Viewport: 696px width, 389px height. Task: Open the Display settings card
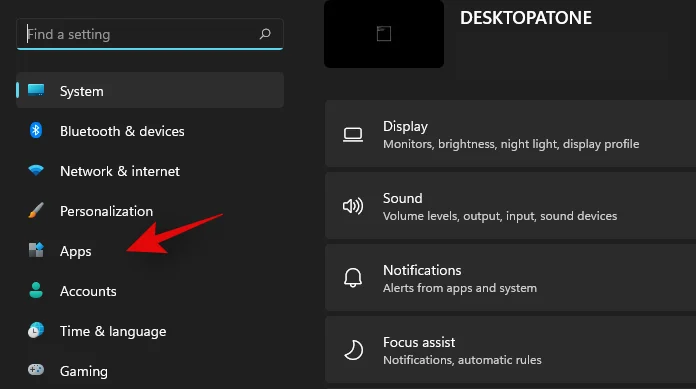tap(510, 134)
